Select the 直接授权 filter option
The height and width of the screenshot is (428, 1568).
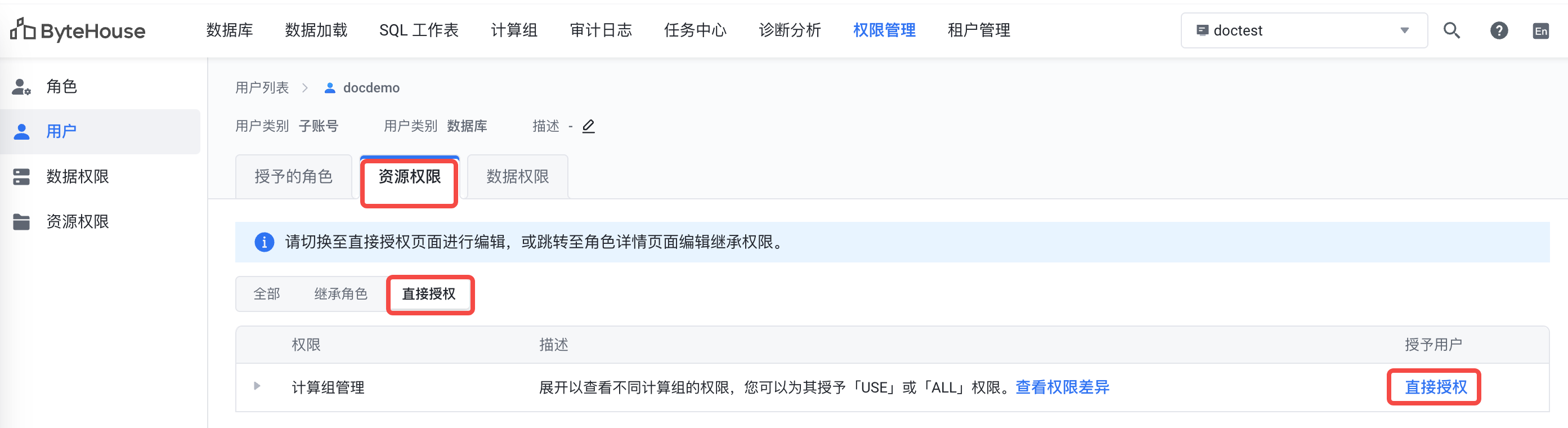click(428, 294)
